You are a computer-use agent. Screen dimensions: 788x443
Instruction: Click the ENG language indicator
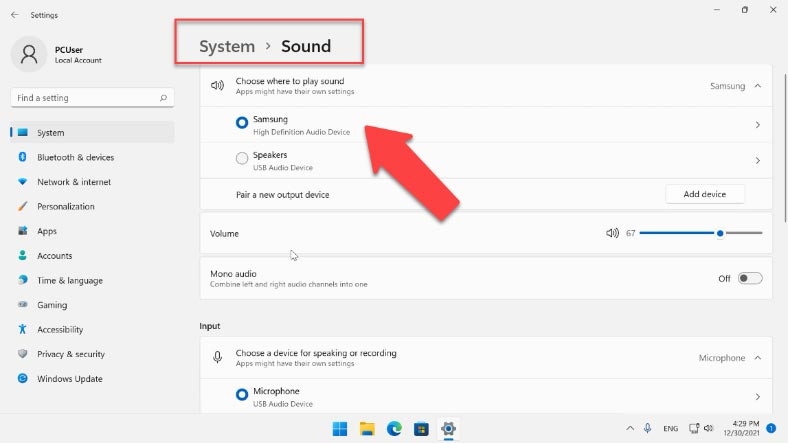[670, 428]
